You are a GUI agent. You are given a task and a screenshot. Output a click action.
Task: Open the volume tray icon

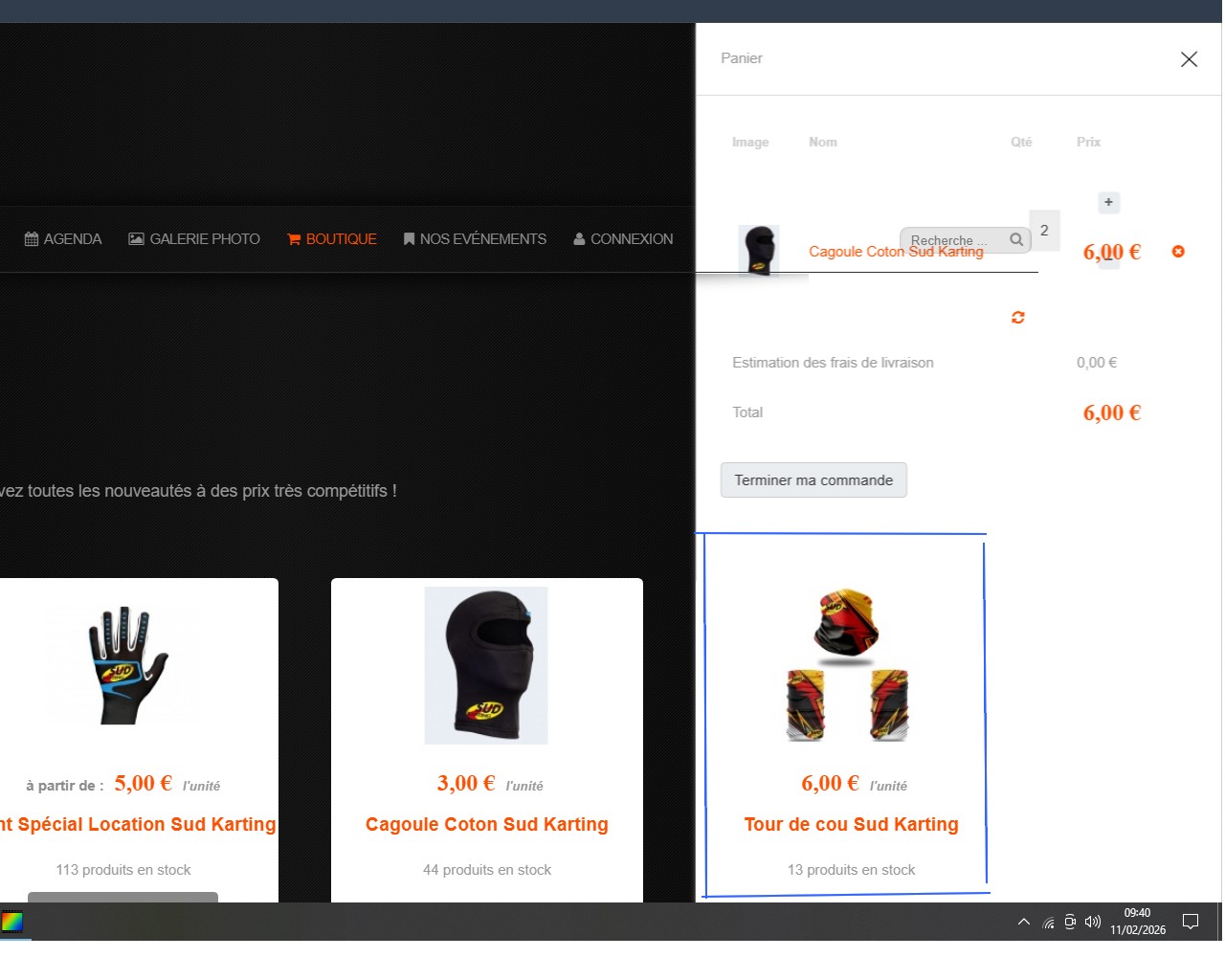pos(1093,923)
